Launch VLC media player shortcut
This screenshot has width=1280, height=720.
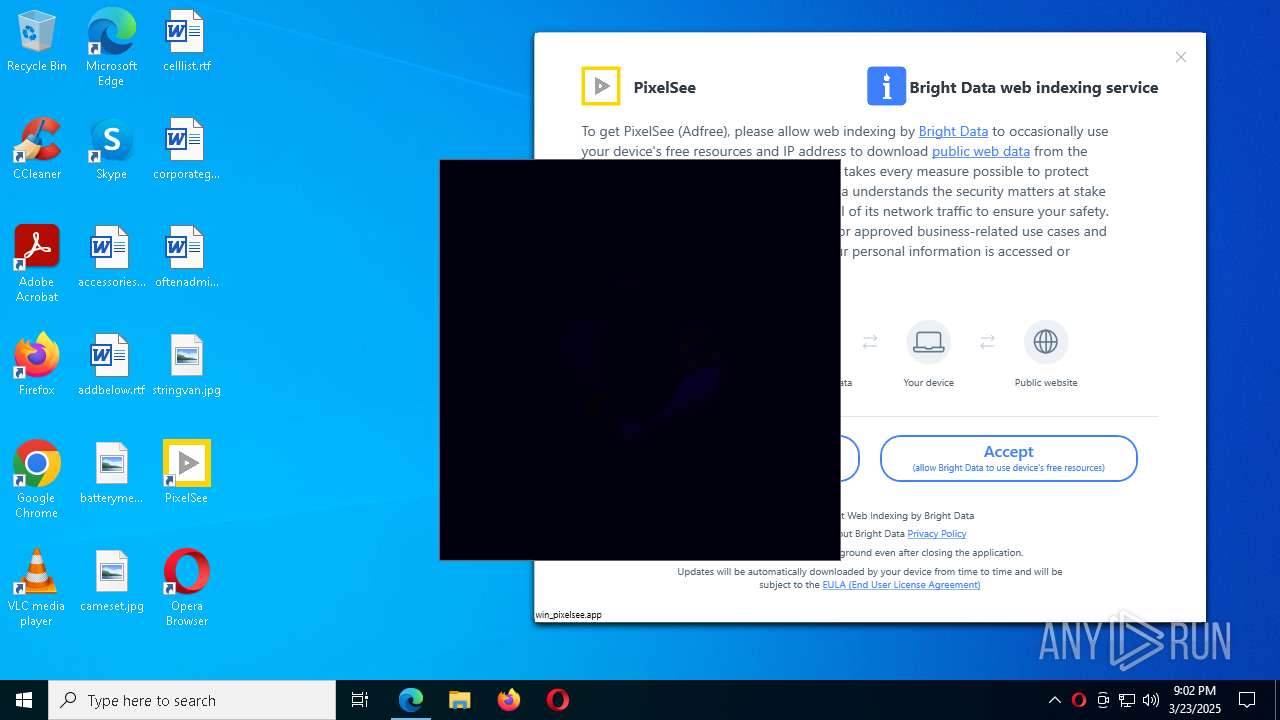click(x=37, y=588)
